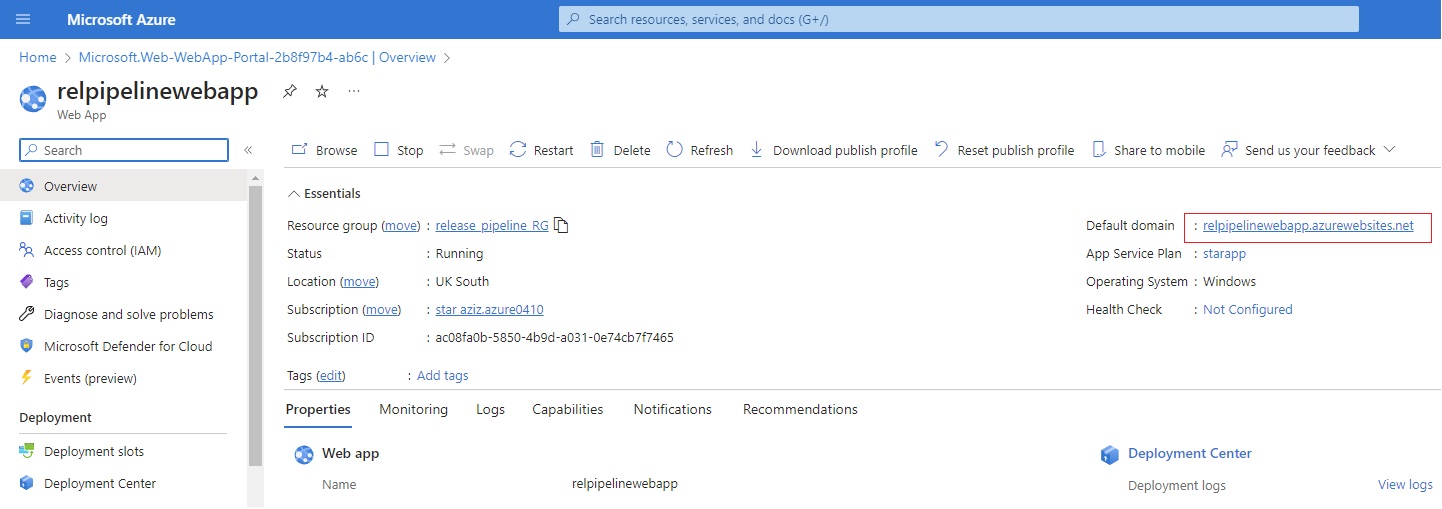The height and width of the screenshot is (509, 1442).
Task: Focus the global search resources box
Action: [959, 19]
